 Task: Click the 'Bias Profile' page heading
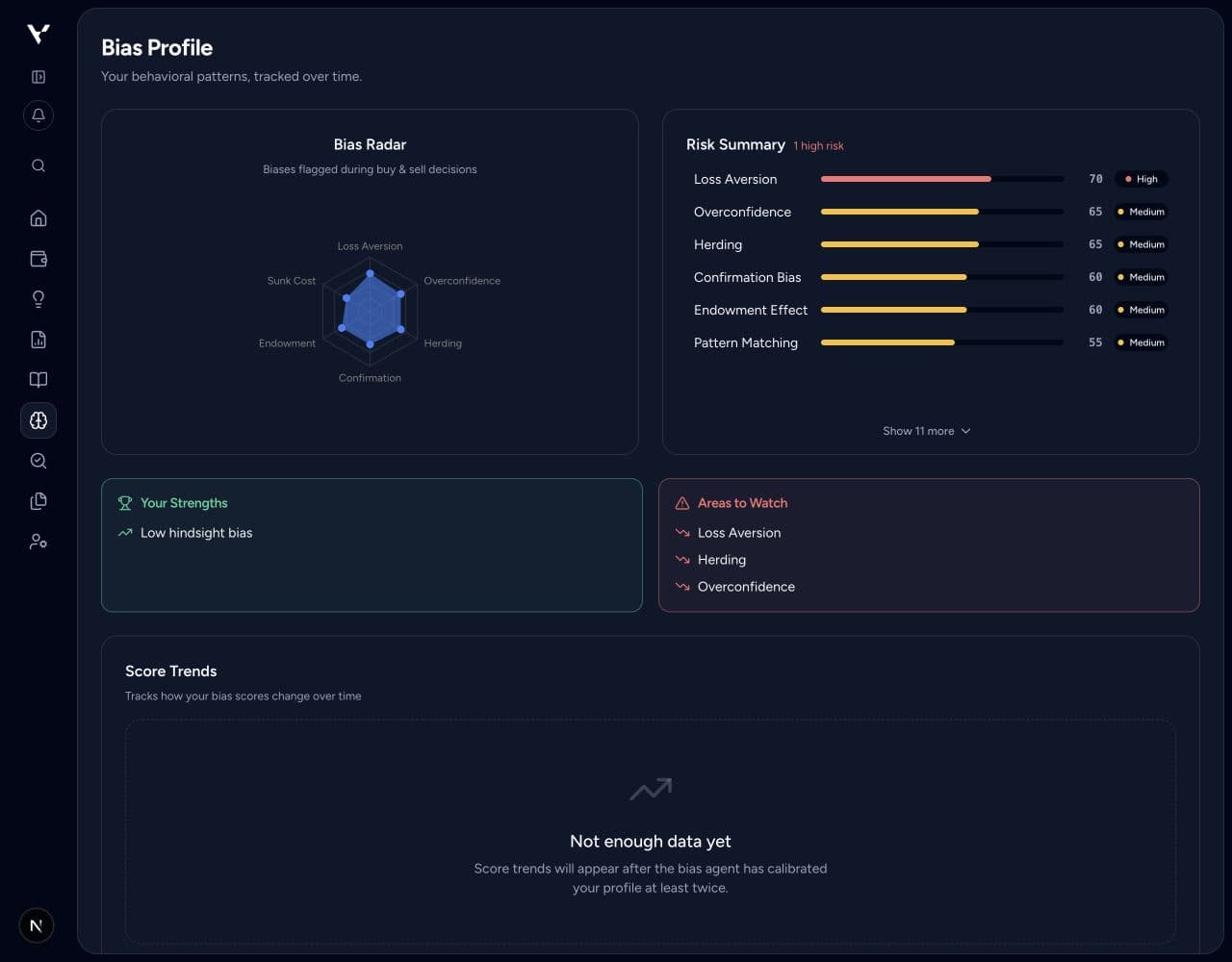coord(157,48)
